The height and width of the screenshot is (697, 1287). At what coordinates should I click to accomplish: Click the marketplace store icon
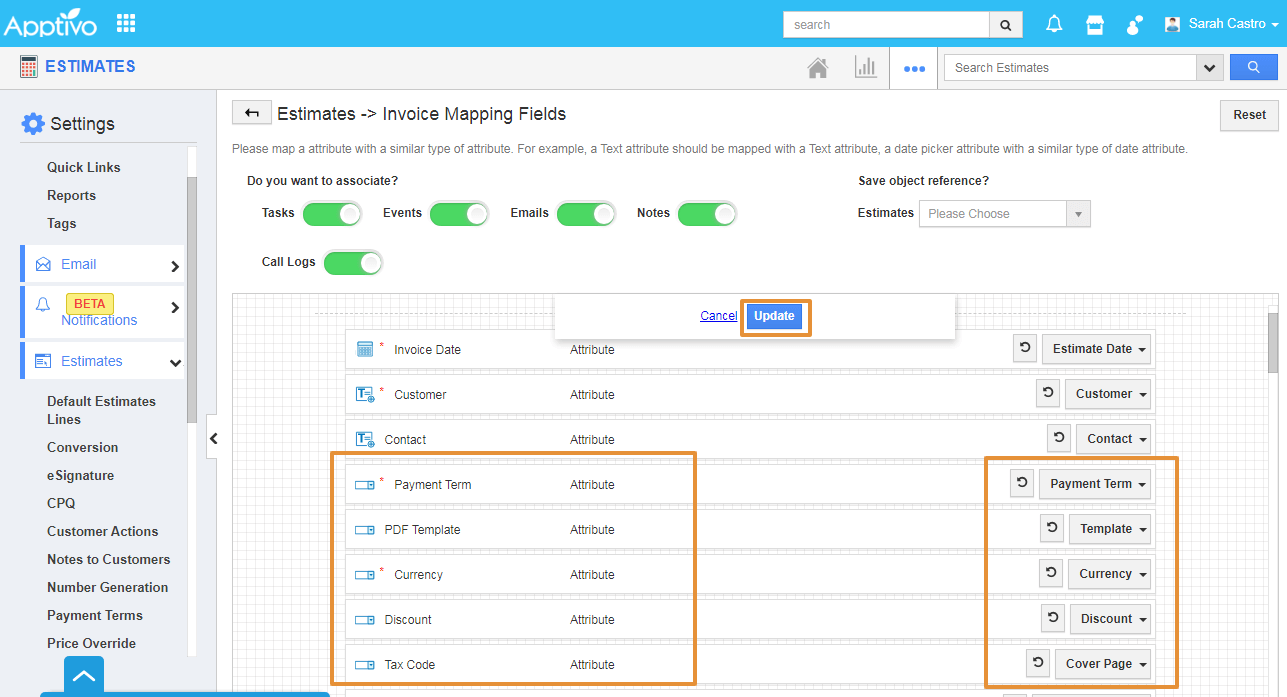point(1095,24)
